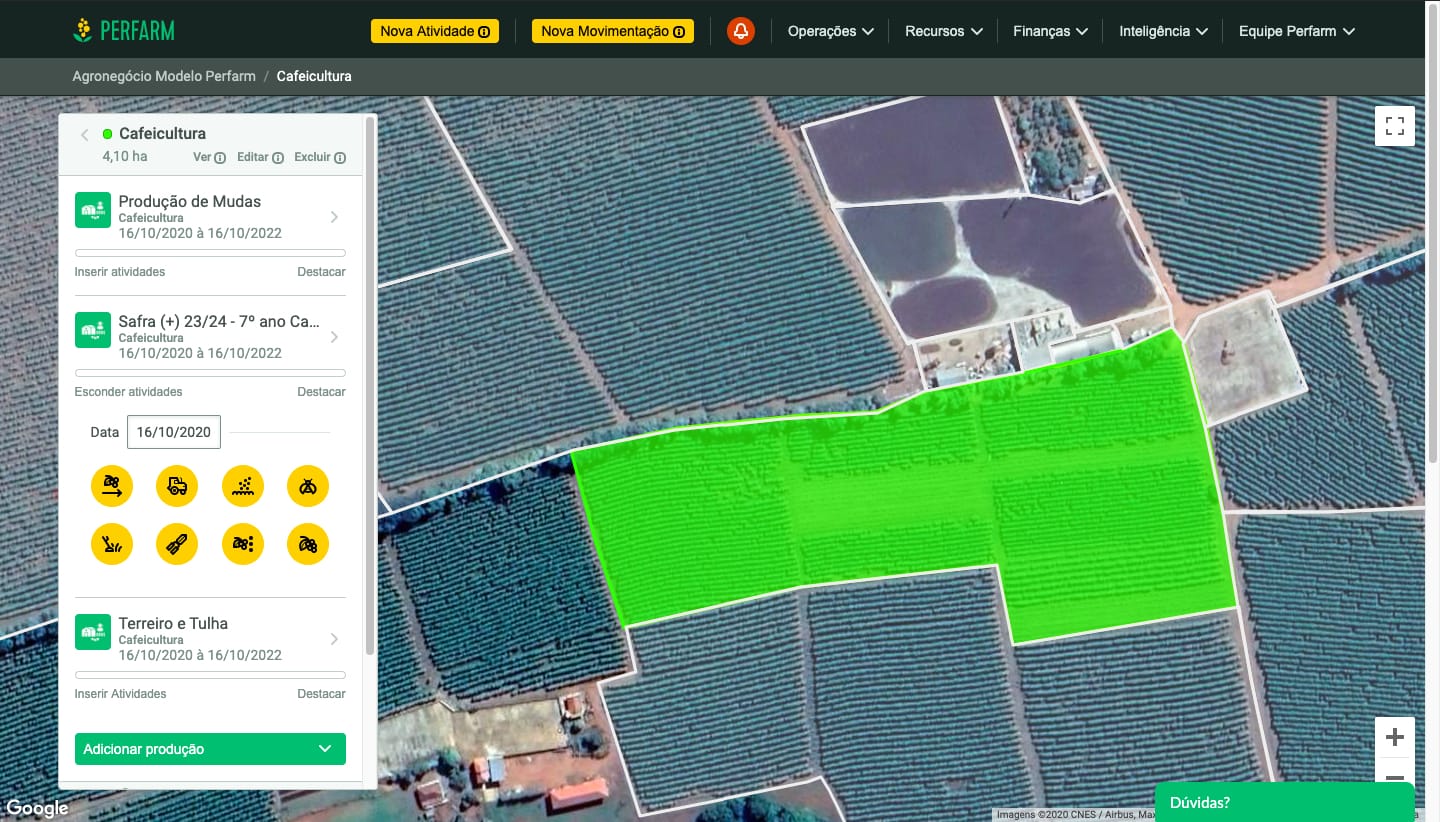Open the Finanças menu

point(1050,31)
